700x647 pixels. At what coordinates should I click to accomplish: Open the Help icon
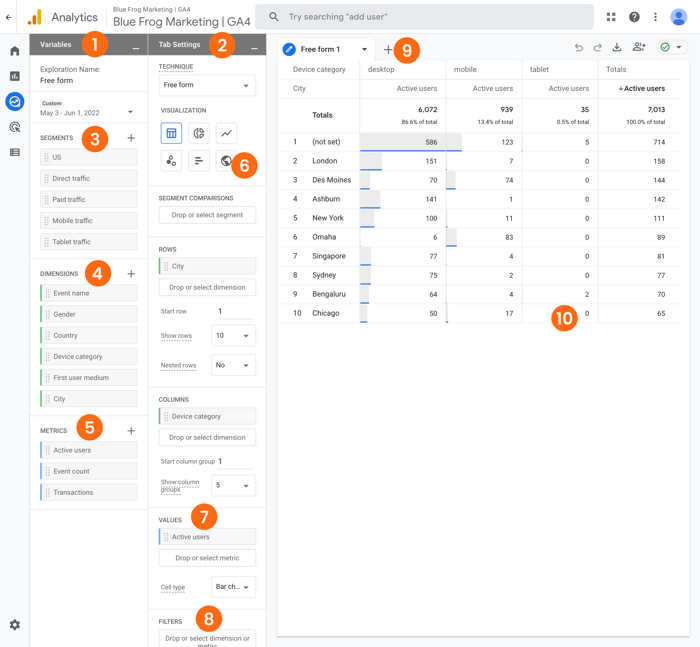(634, 17)
